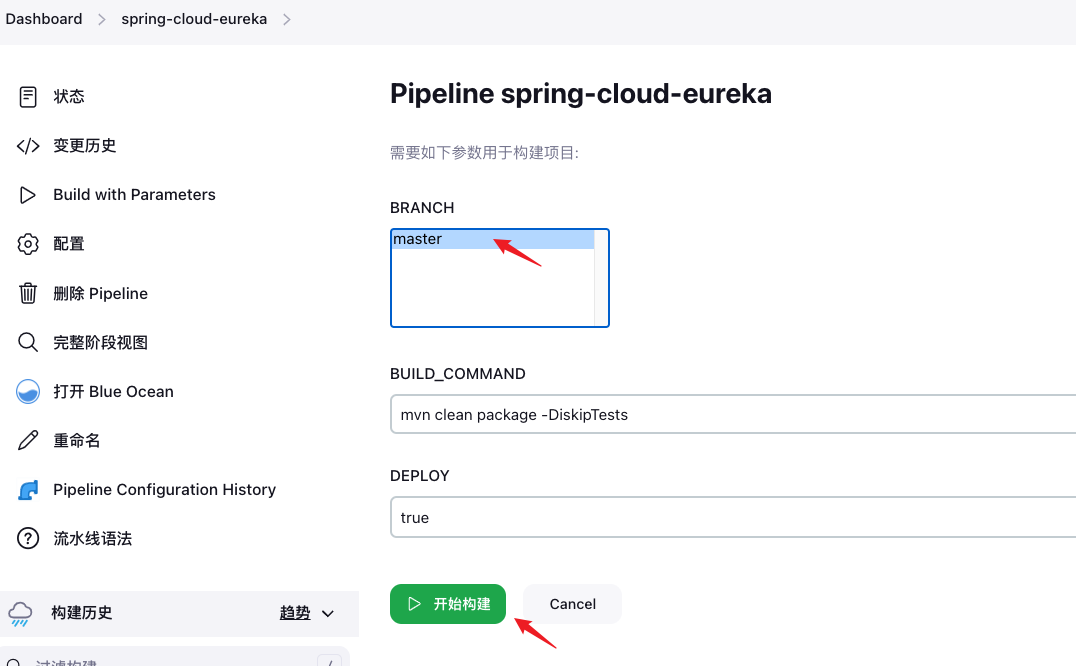Image resolution: width=1076 pixels, height=666 pixels.
Task: Click the Build with Parameters play icon
Action: 28,195
